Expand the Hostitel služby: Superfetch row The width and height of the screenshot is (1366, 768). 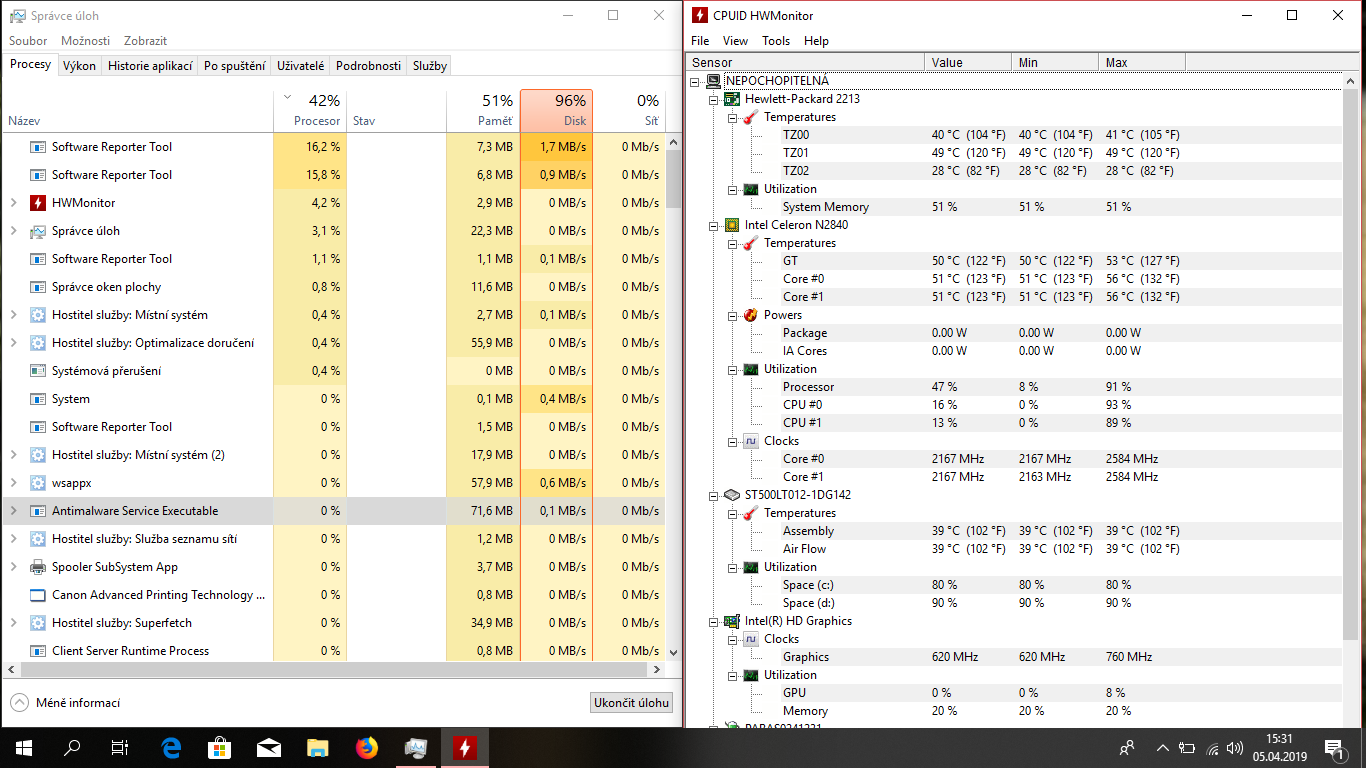pyautogui.click(x=13, y=623)
